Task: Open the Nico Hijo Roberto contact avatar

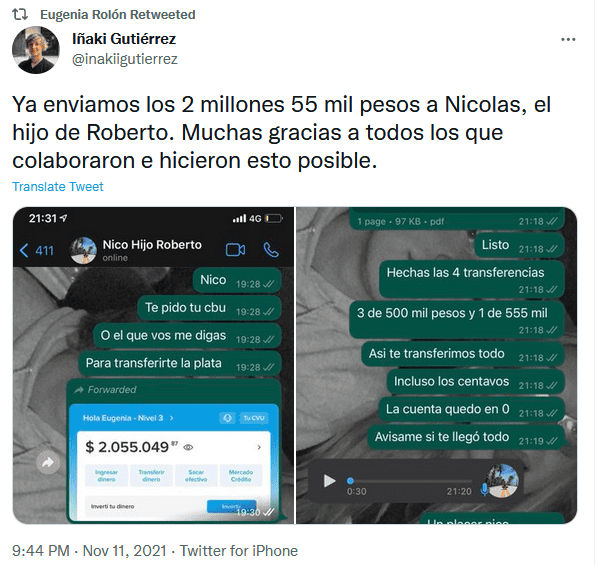Action: (83, 250)
